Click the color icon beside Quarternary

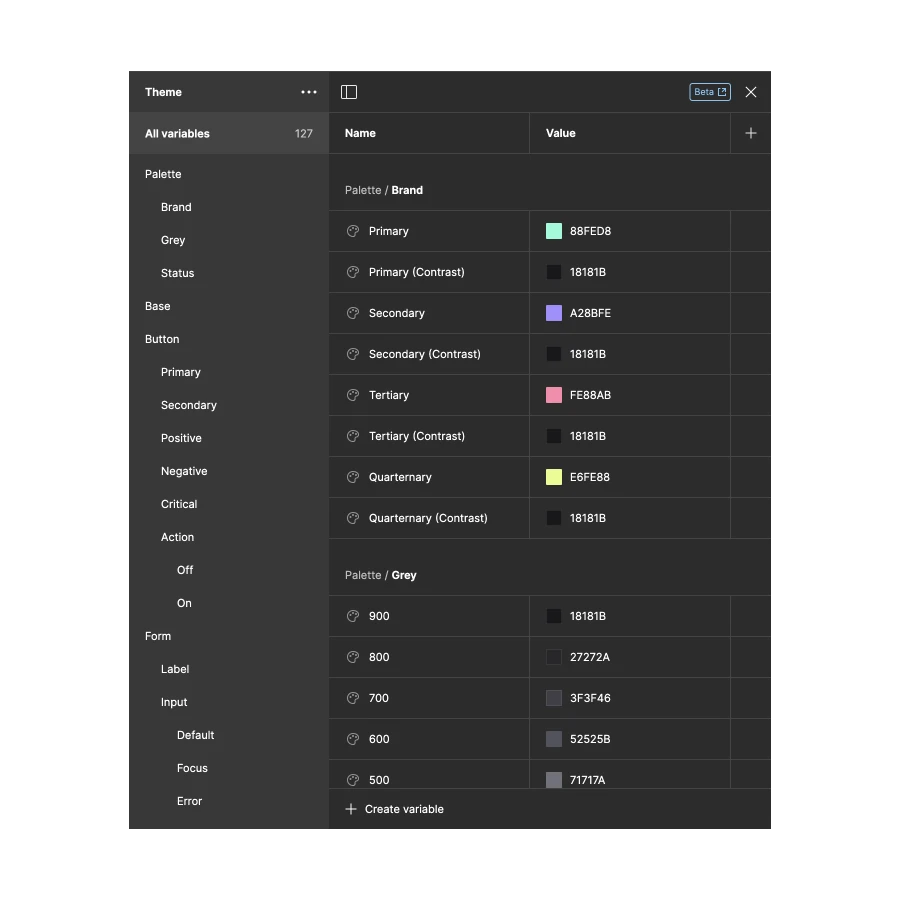point(353,477)
